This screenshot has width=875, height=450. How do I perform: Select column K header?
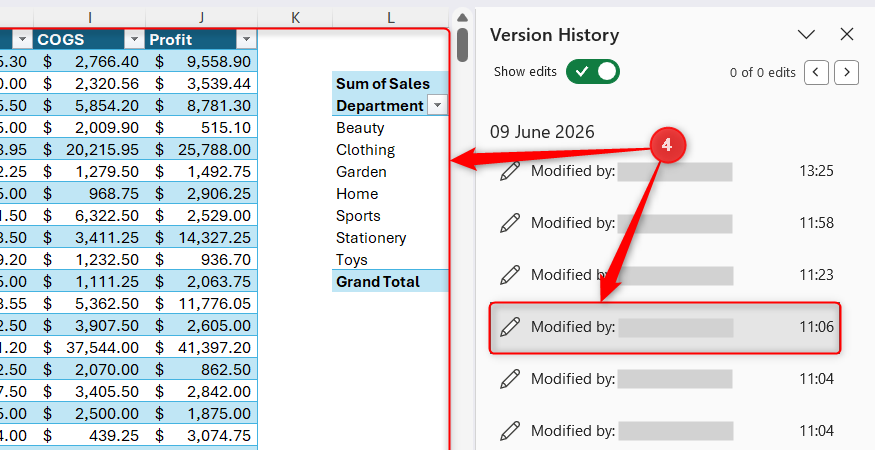click(295, 18)
